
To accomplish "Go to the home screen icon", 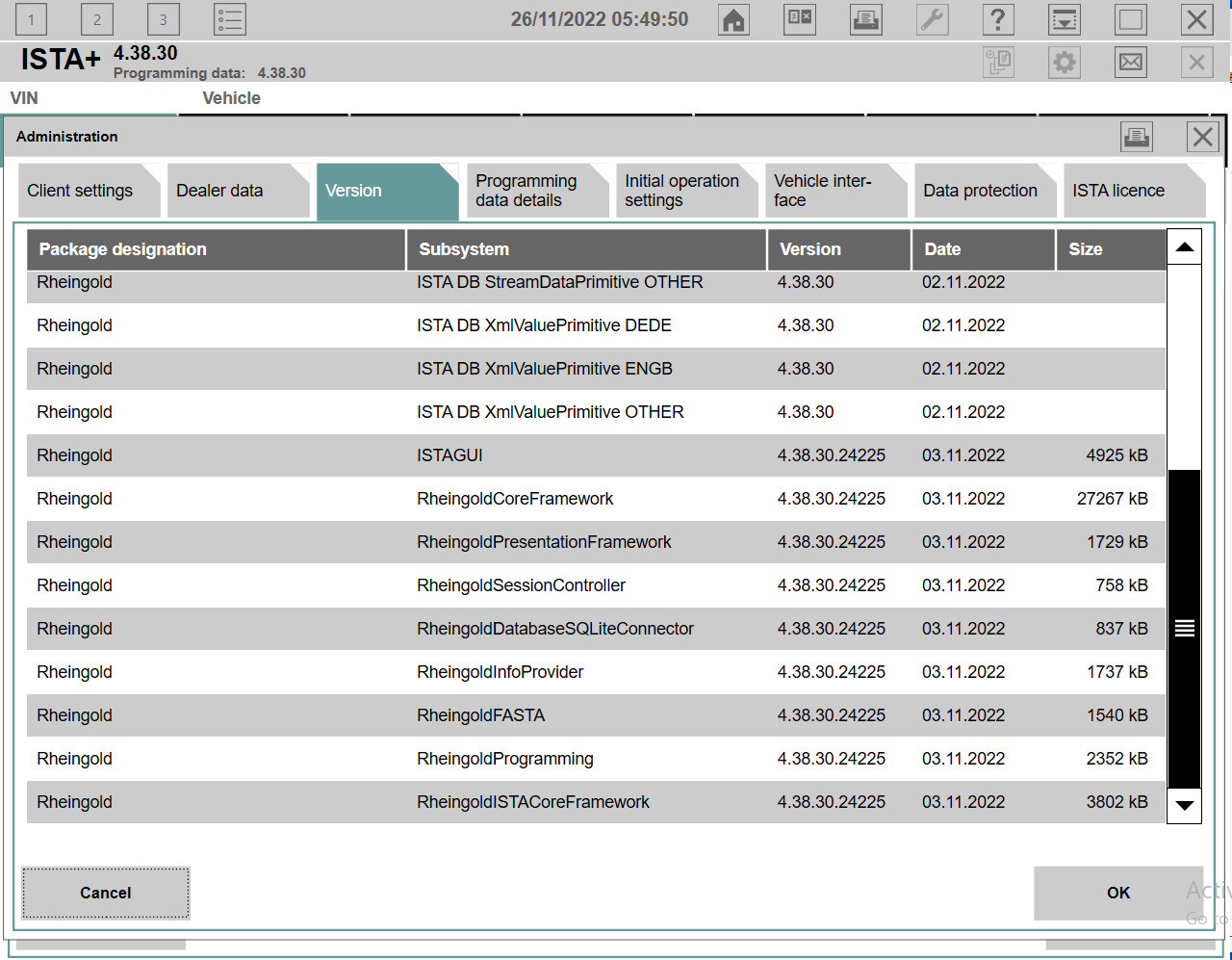I will [x=734, y=19].
